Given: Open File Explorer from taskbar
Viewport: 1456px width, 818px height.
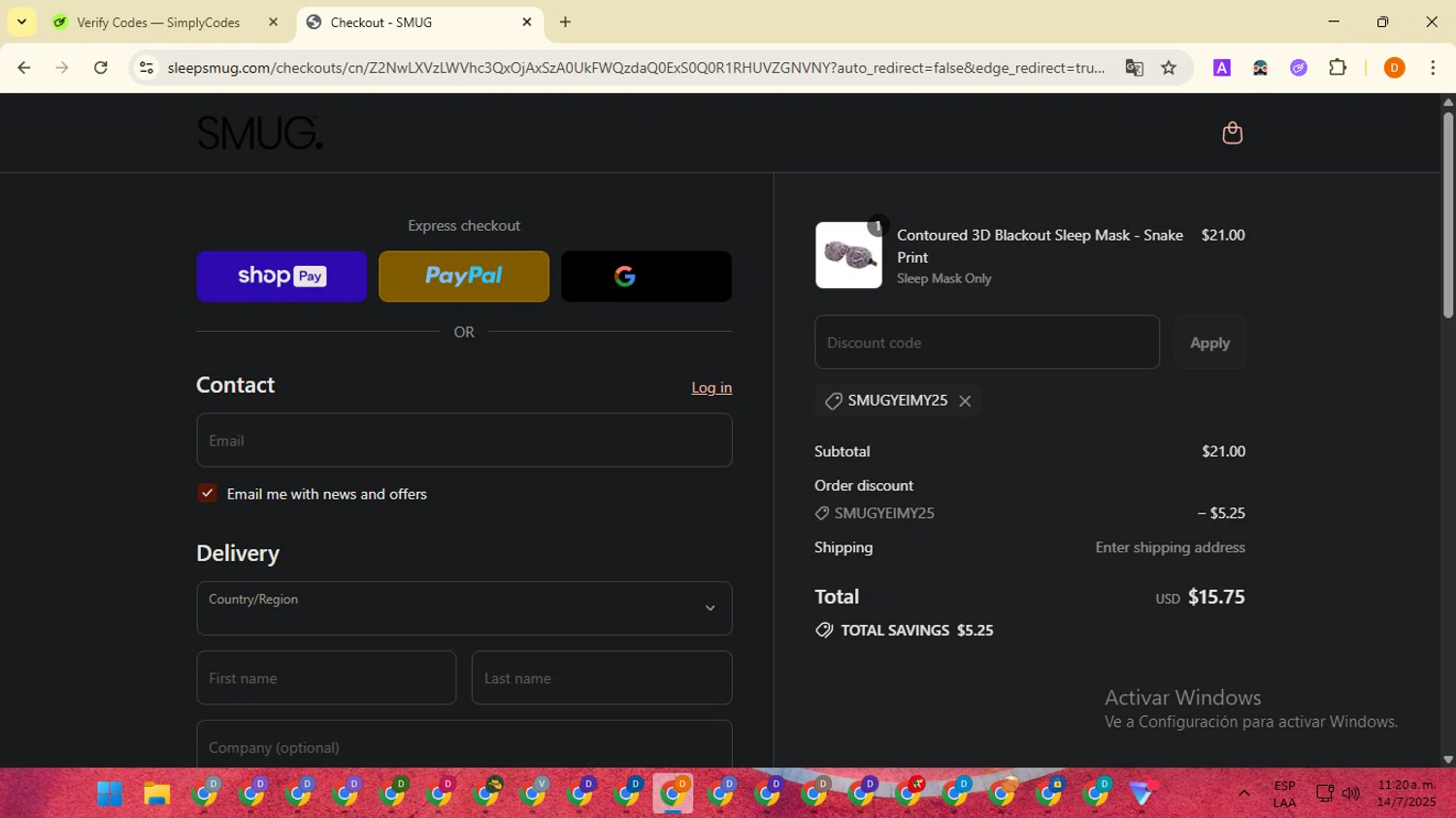Looking at the screenshot, I should [x=157, y=795].
